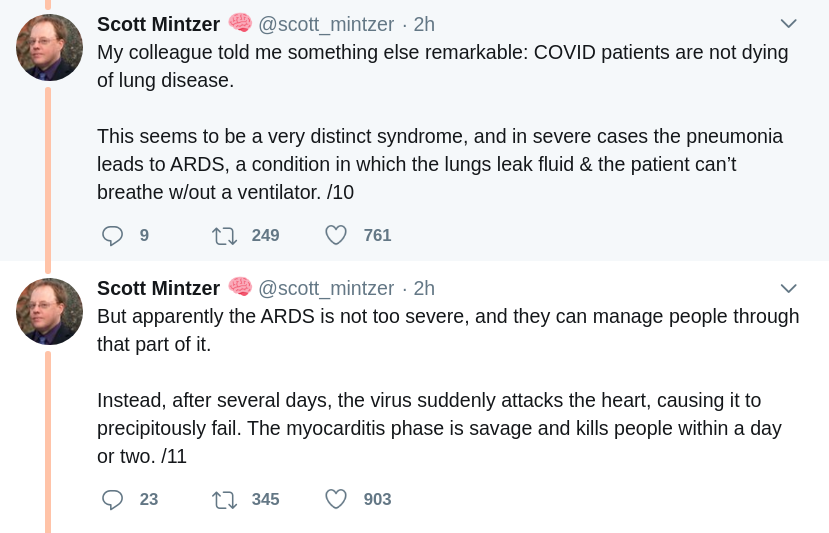Reply to the /11 myocarditis tweet
Image resolution: width=829 pixels, height=533 pixels.
tap(113, 499)
